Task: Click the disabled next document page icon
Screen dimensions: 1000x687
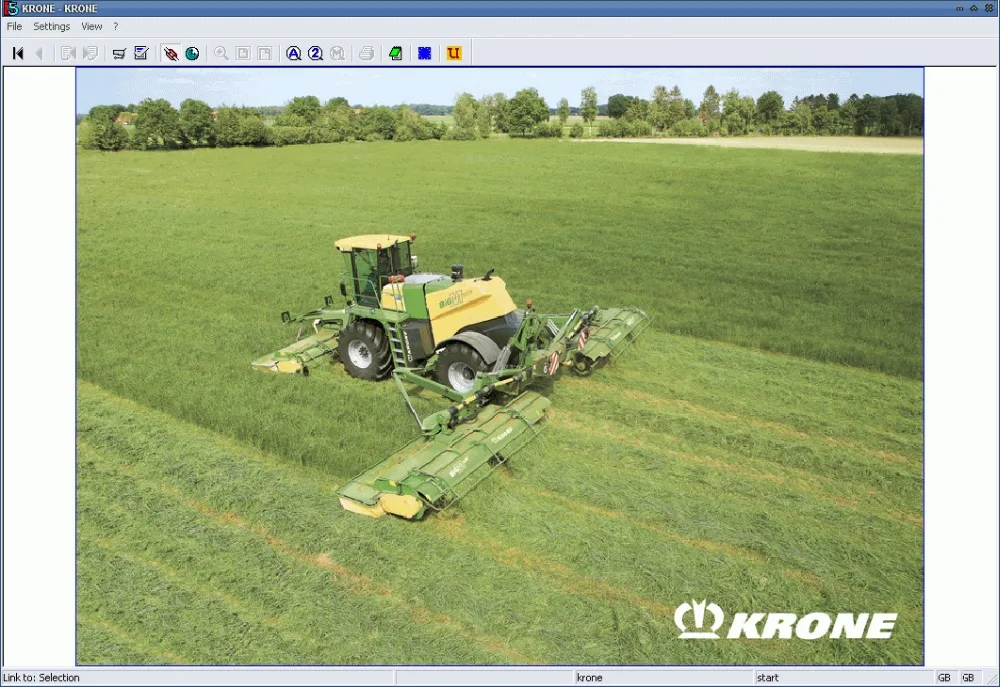Action: (x=90, y=54)
